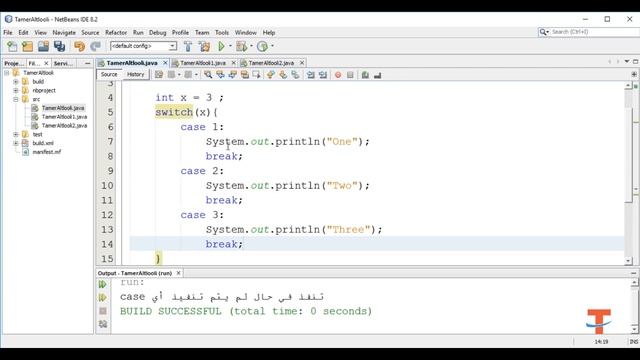Open the Refactor menu

tap(116, 33)
